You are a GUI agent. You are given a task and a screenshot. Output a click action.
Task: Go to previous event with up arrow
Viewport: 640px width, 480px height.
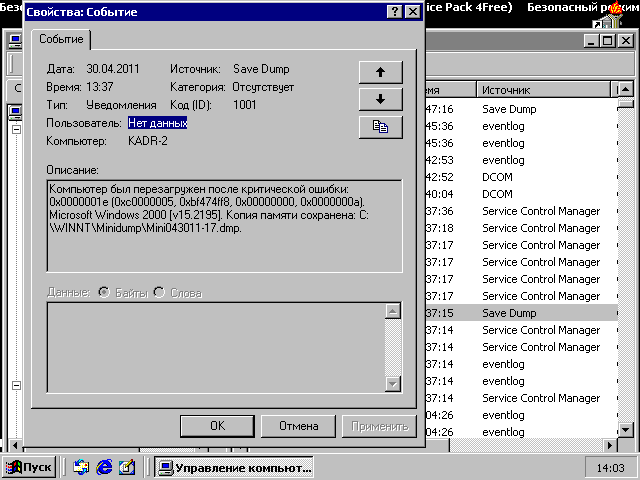click(380, 72)
